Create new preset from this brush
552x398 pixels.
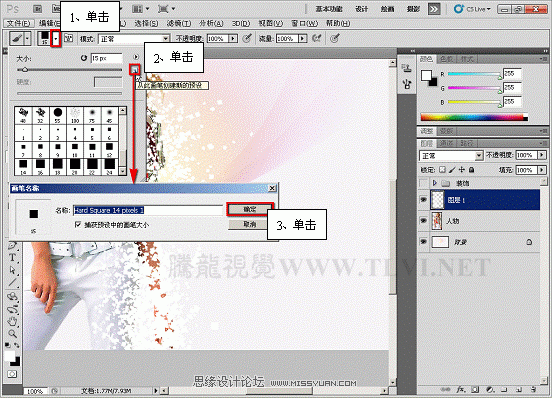[134, 70]
